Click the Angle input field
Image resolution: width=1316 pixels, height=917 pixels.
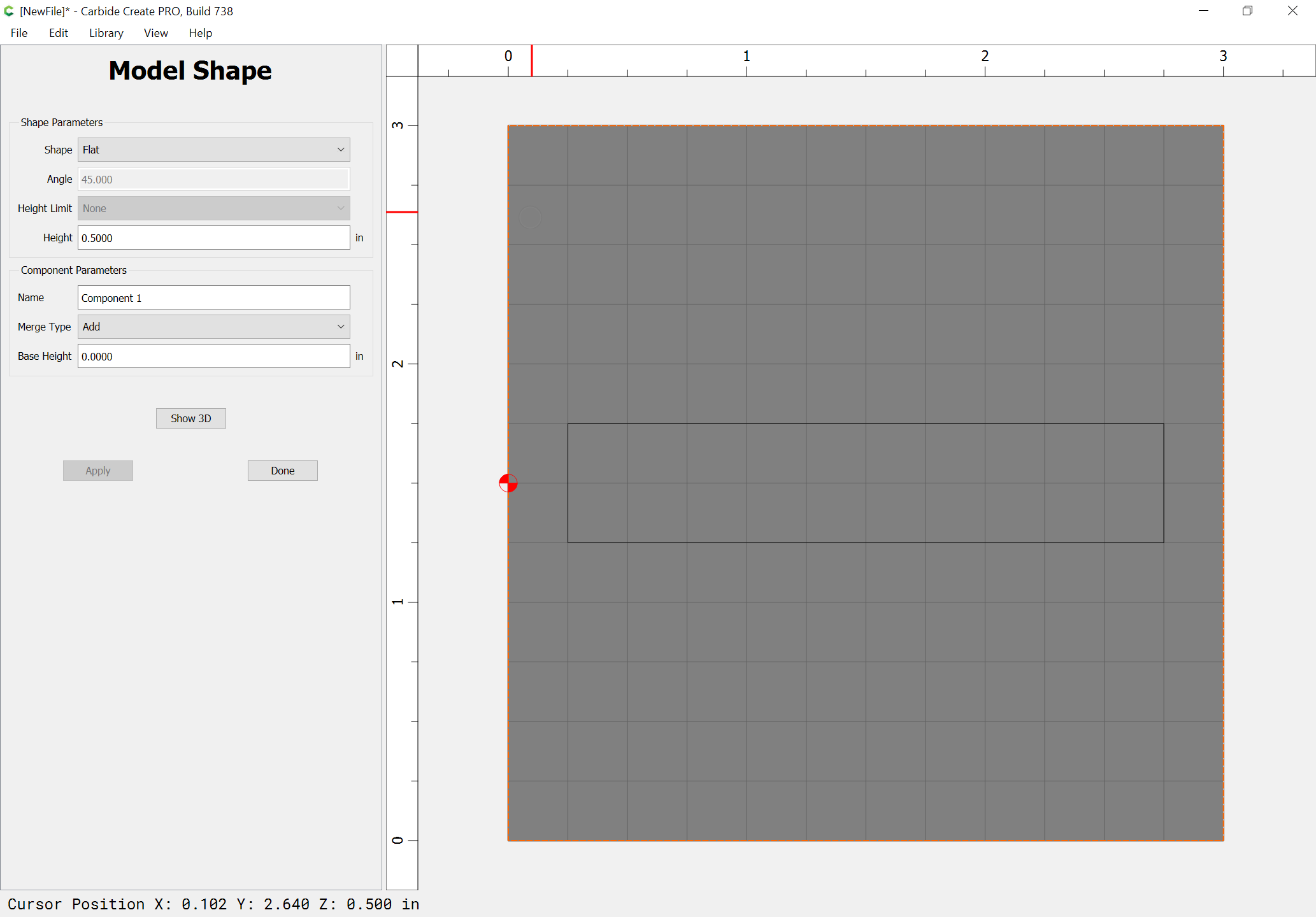(214, 179)
